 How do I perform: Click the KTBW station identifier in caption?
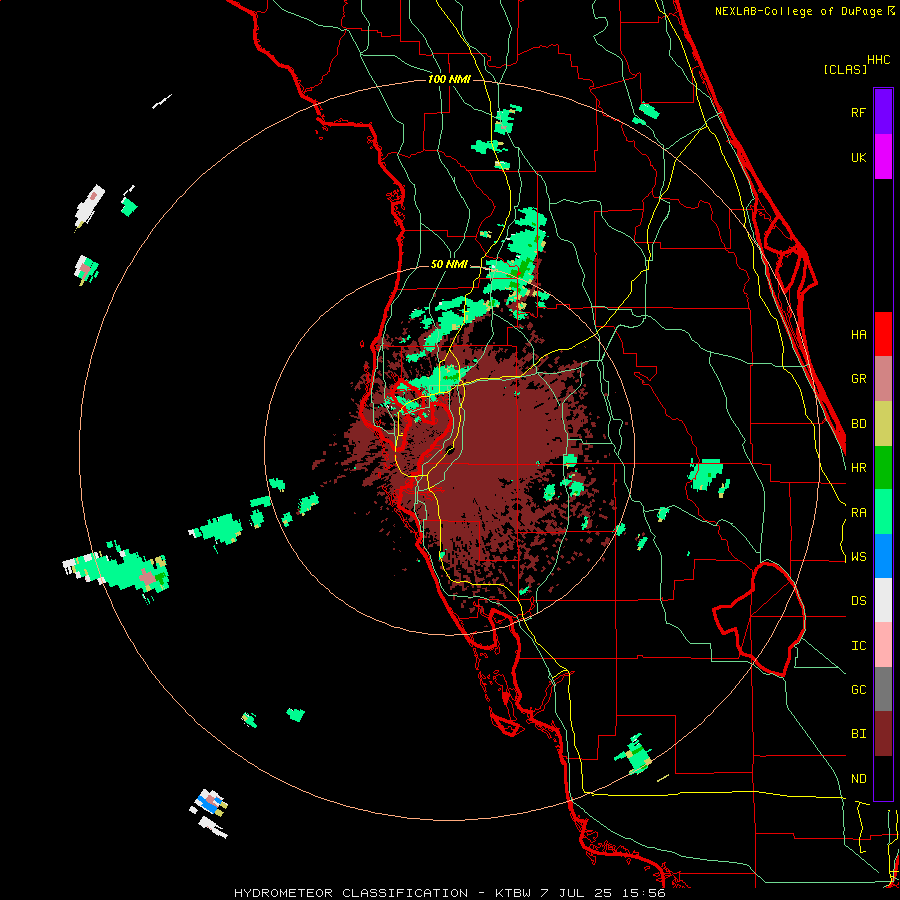coord(513,893)
